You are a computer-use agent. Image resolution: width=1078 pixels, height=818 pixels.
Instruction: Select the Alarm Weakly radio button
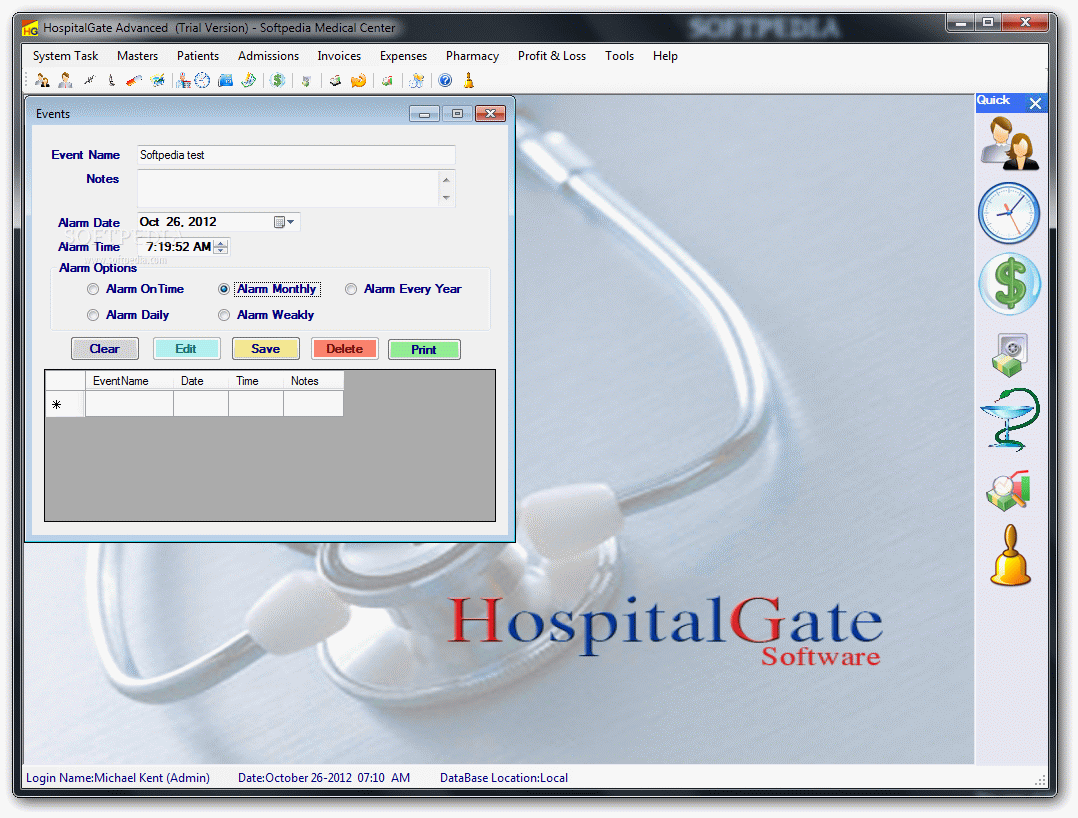(223, 315)
